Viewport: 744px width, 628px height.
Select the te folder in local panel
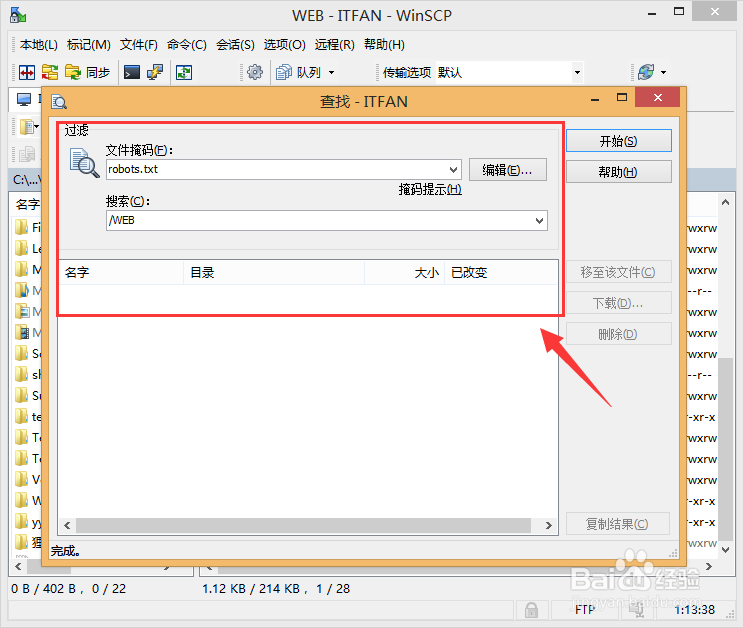(27, 417)
